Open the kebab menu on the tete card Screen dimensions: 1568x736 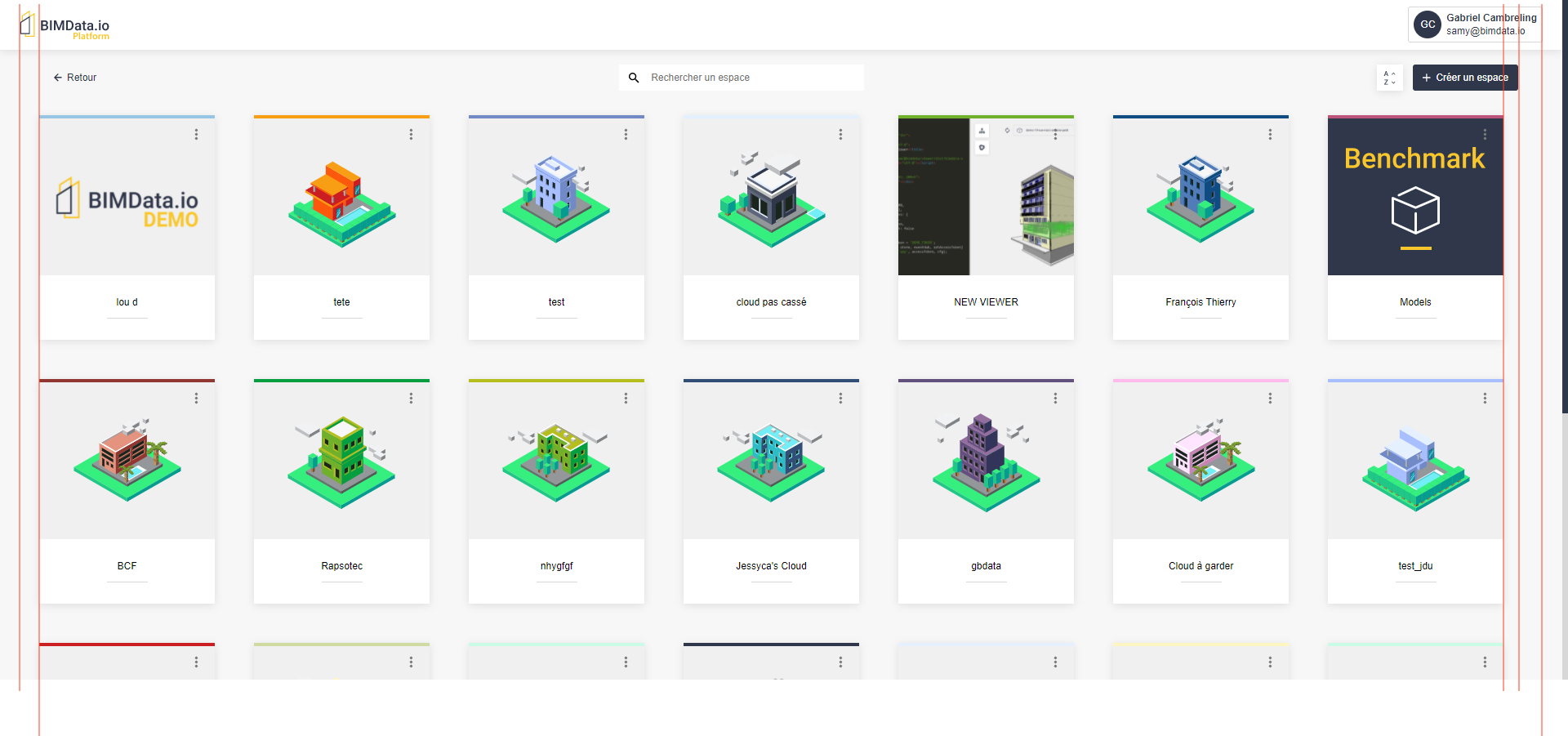(x=411, y=134)
